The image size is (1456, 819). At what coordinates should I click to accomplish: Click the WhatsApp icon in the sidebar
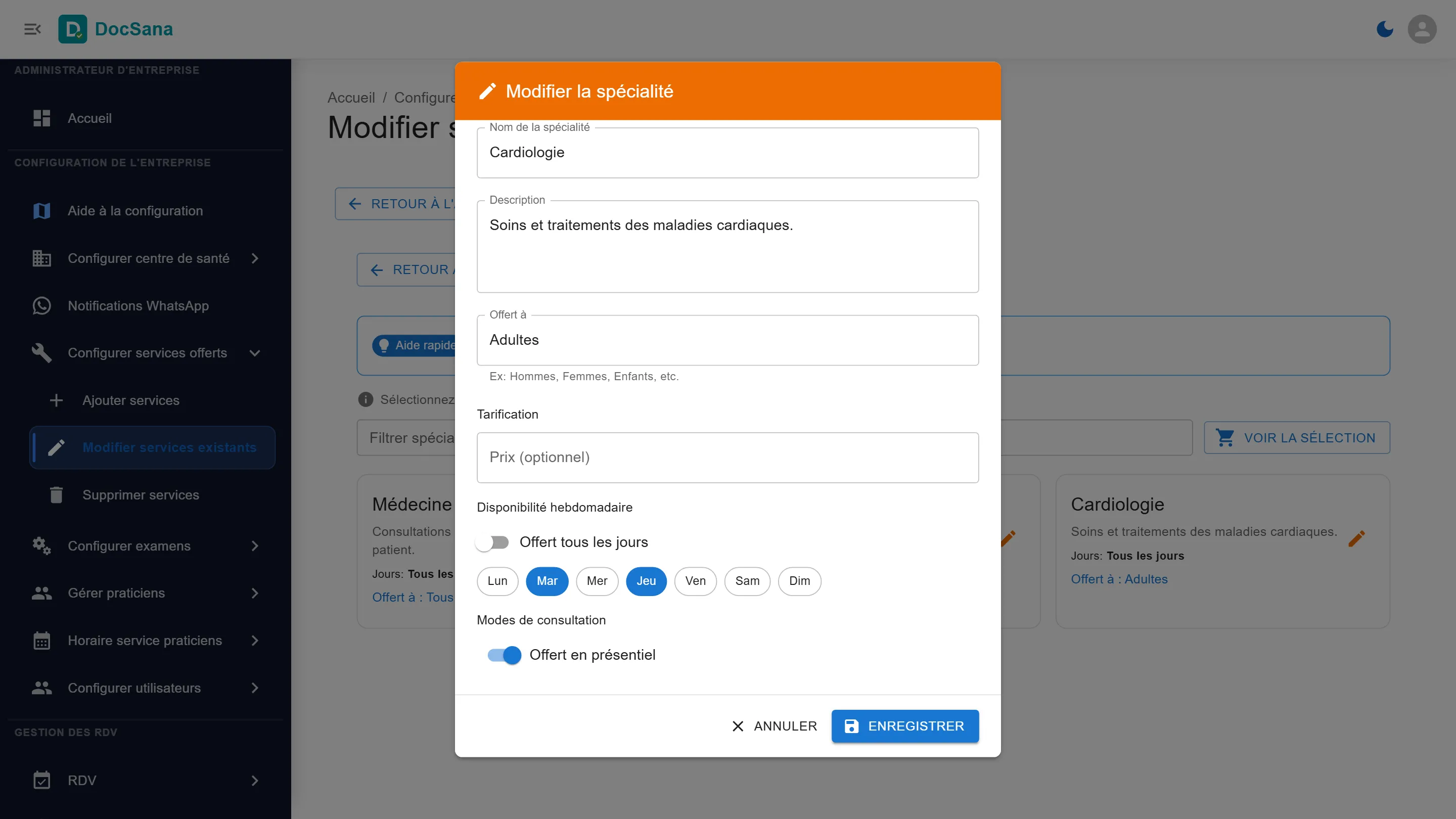(42, 306)
